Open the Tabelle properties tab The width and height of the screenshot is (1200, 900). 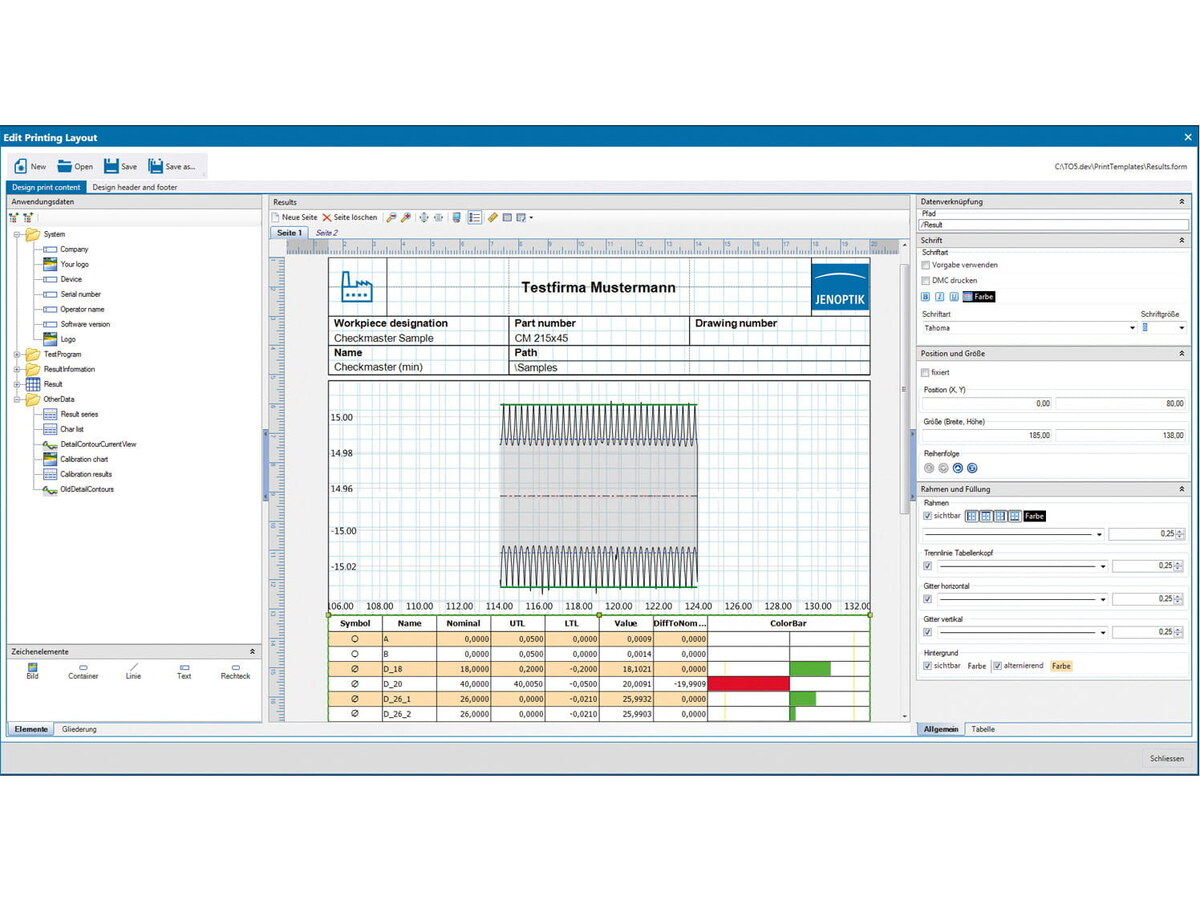[983, 729]
